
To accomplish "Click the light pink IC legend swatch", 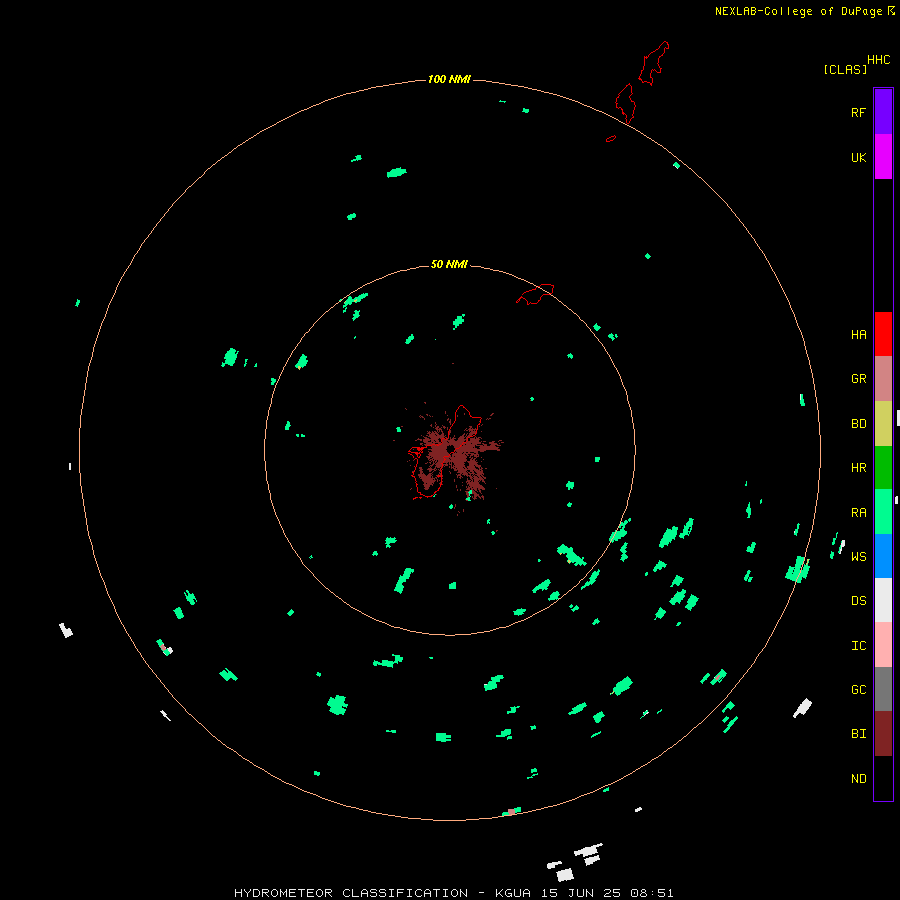I will click(883, 645).
